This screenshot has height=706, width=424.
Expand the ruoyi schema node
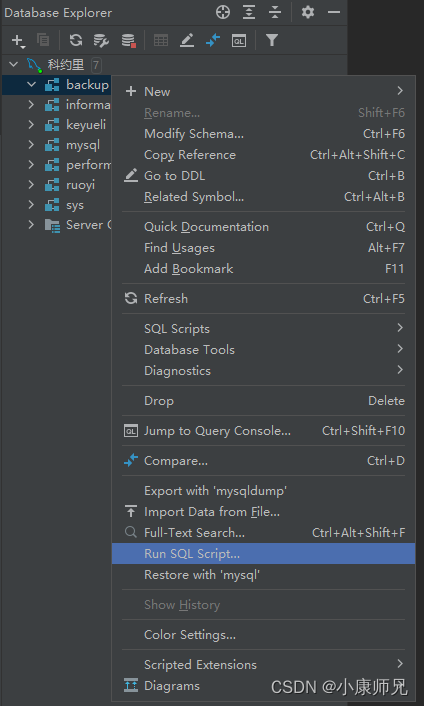click(31, 185)
